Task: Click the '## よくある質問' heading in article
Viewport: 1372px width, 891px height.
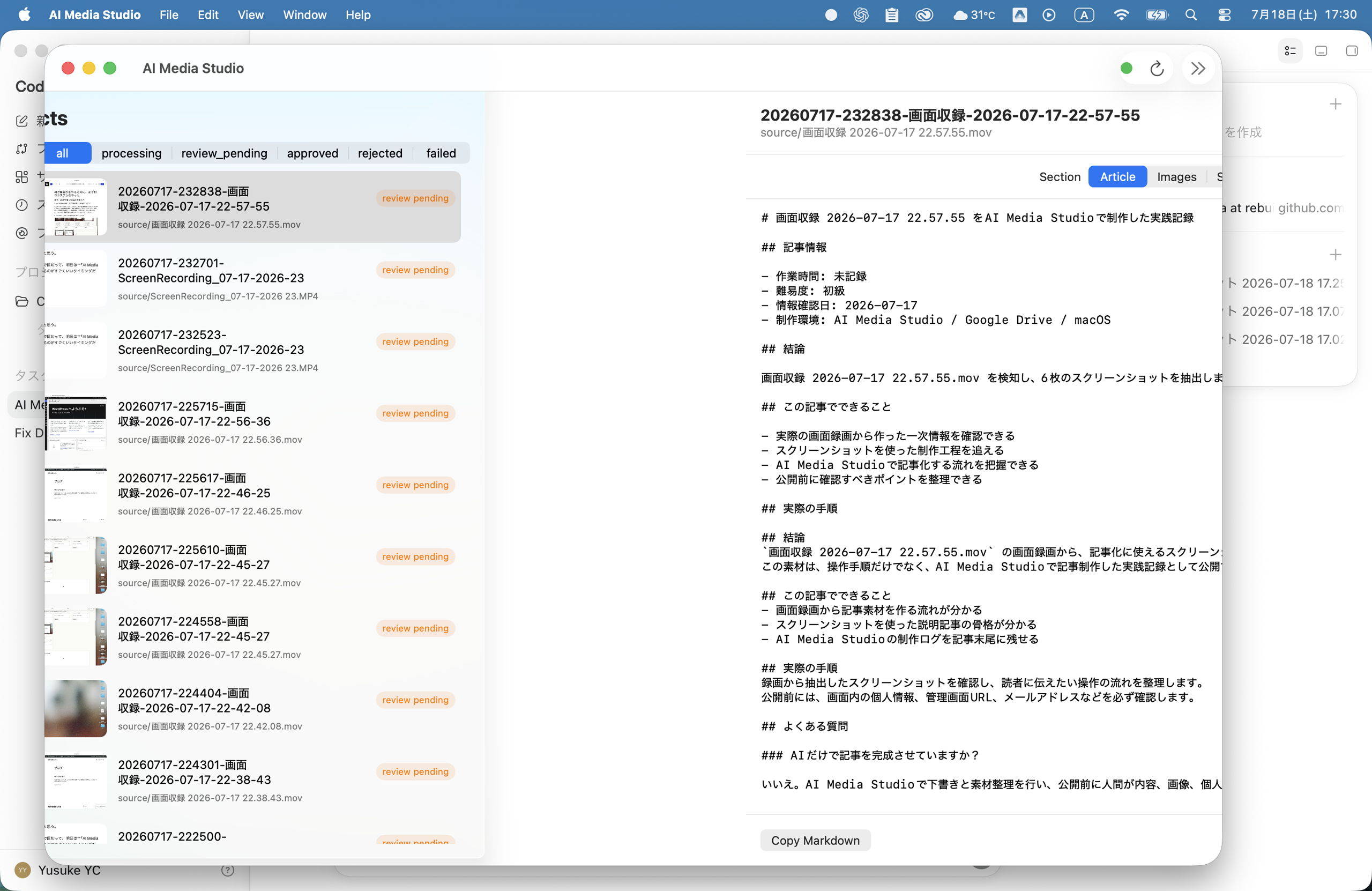Action: 804,726
